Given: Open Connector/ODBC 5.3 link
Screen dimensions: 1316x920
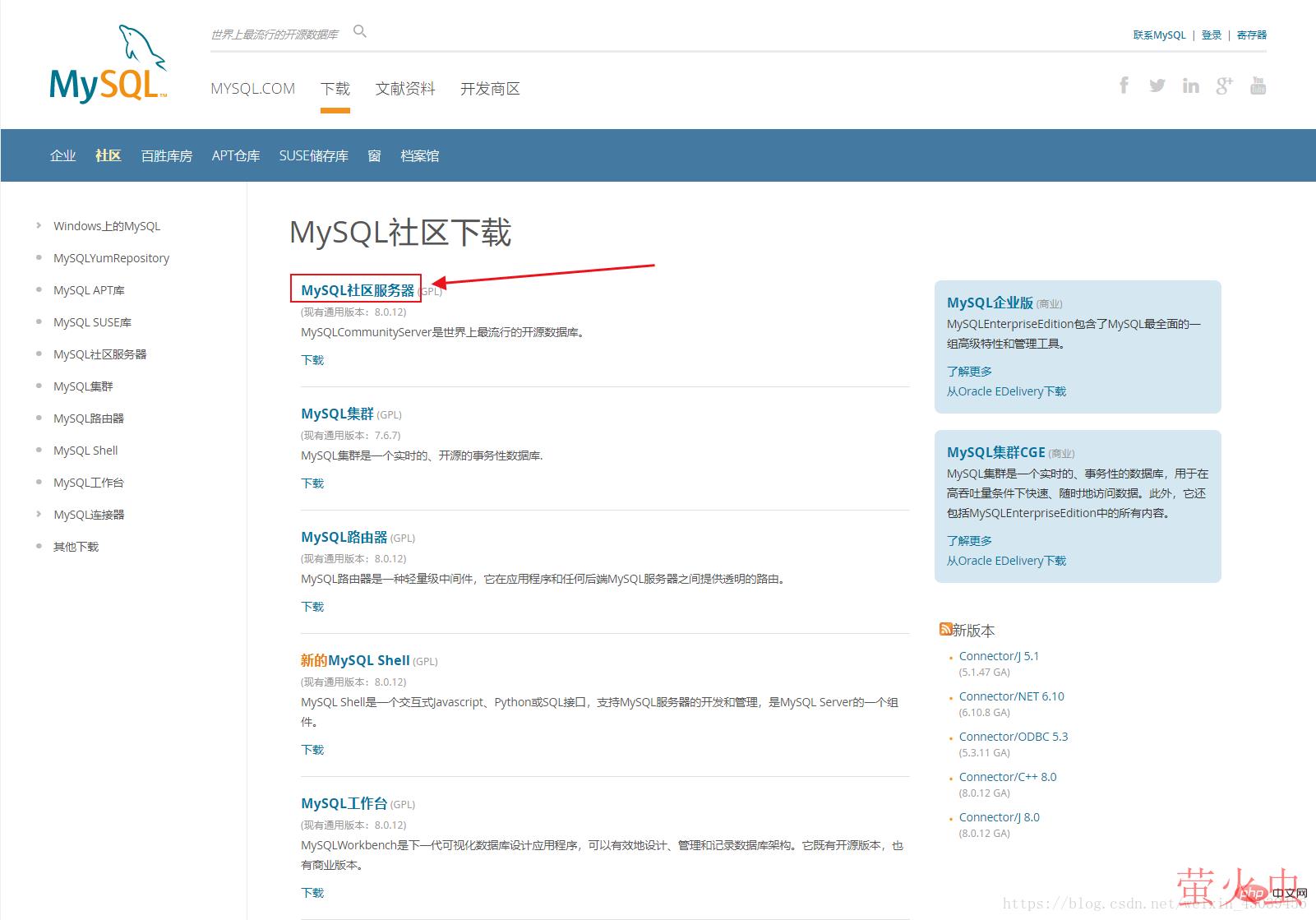Looking at the screenshot, I should [1013, 737].
